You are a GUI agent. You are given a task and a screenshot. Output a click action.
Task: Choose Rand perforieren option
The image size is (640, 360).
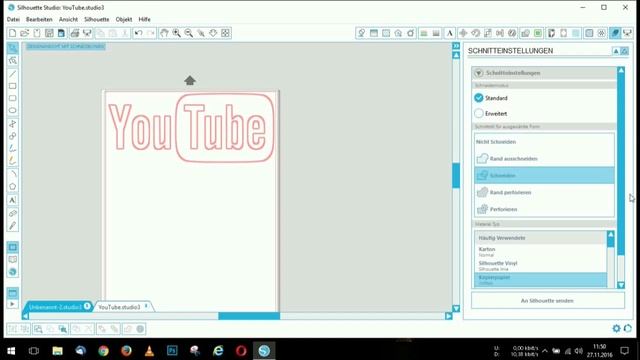[544, 192]
